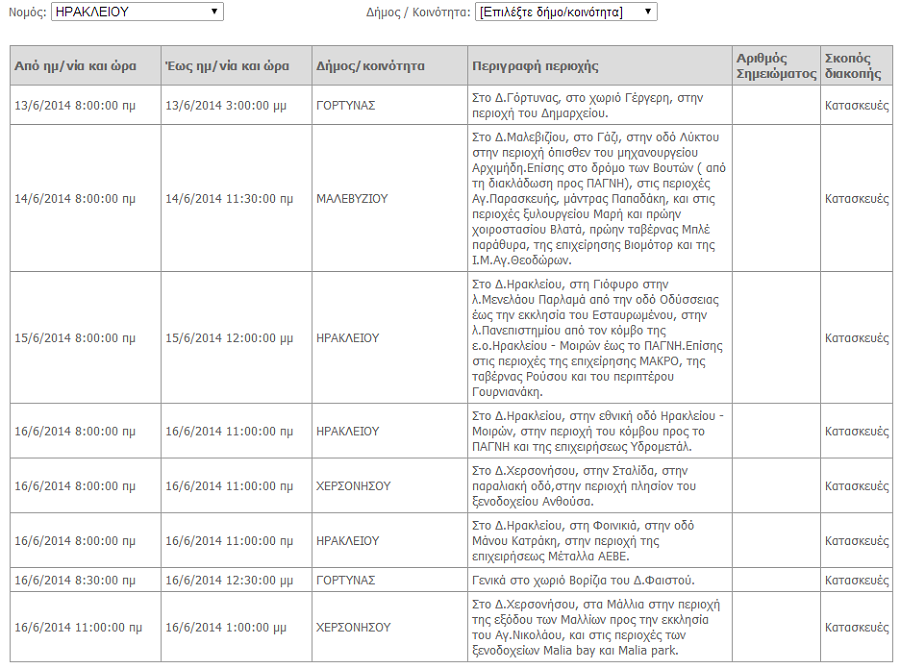The height and width of the screenshot is (669, 900).
Task: Click the 'Αριθμός Σημειώματος' column header
Action: [776, 66]
